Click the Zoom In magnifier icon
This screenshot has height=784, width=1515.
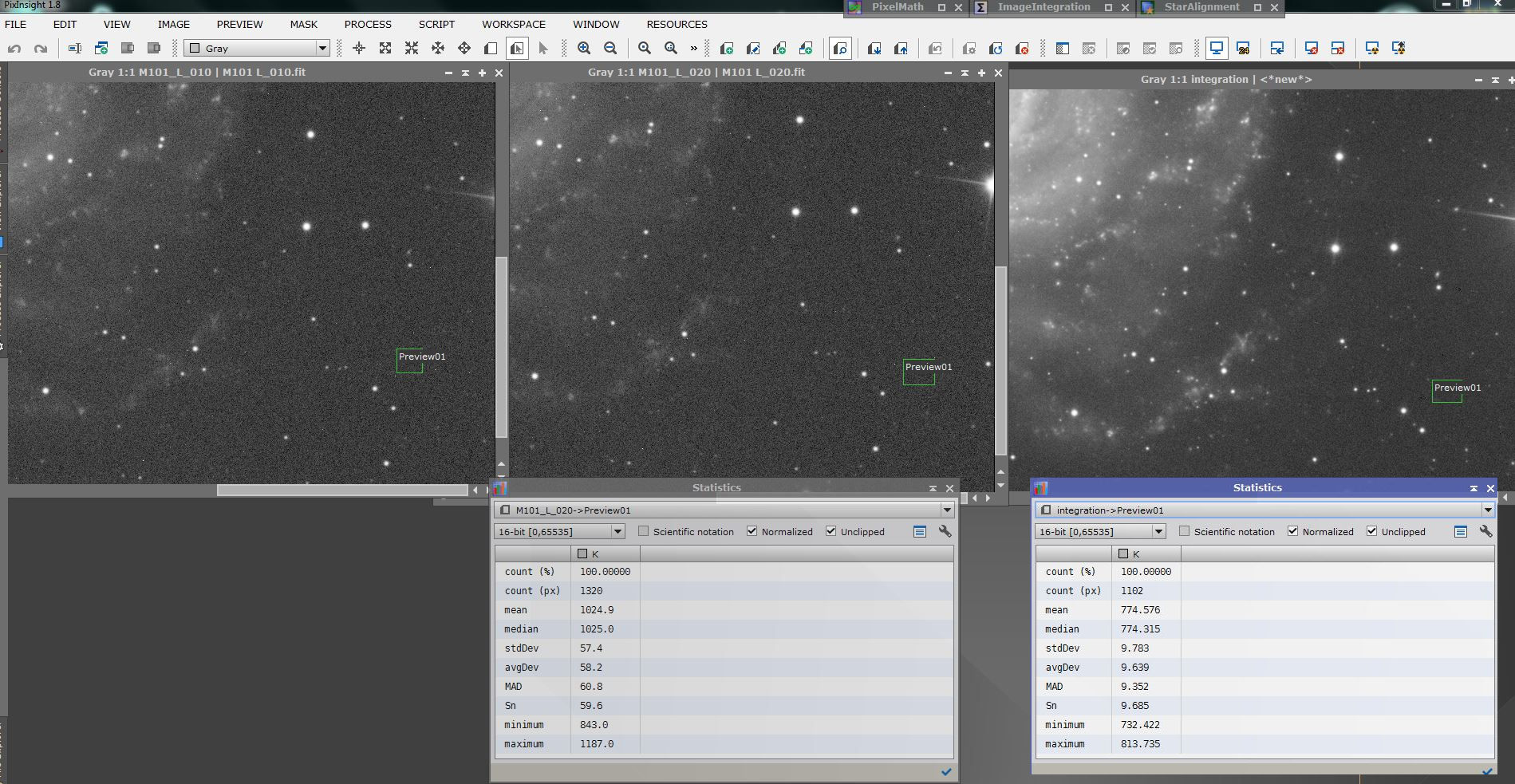tap(584, 49)
